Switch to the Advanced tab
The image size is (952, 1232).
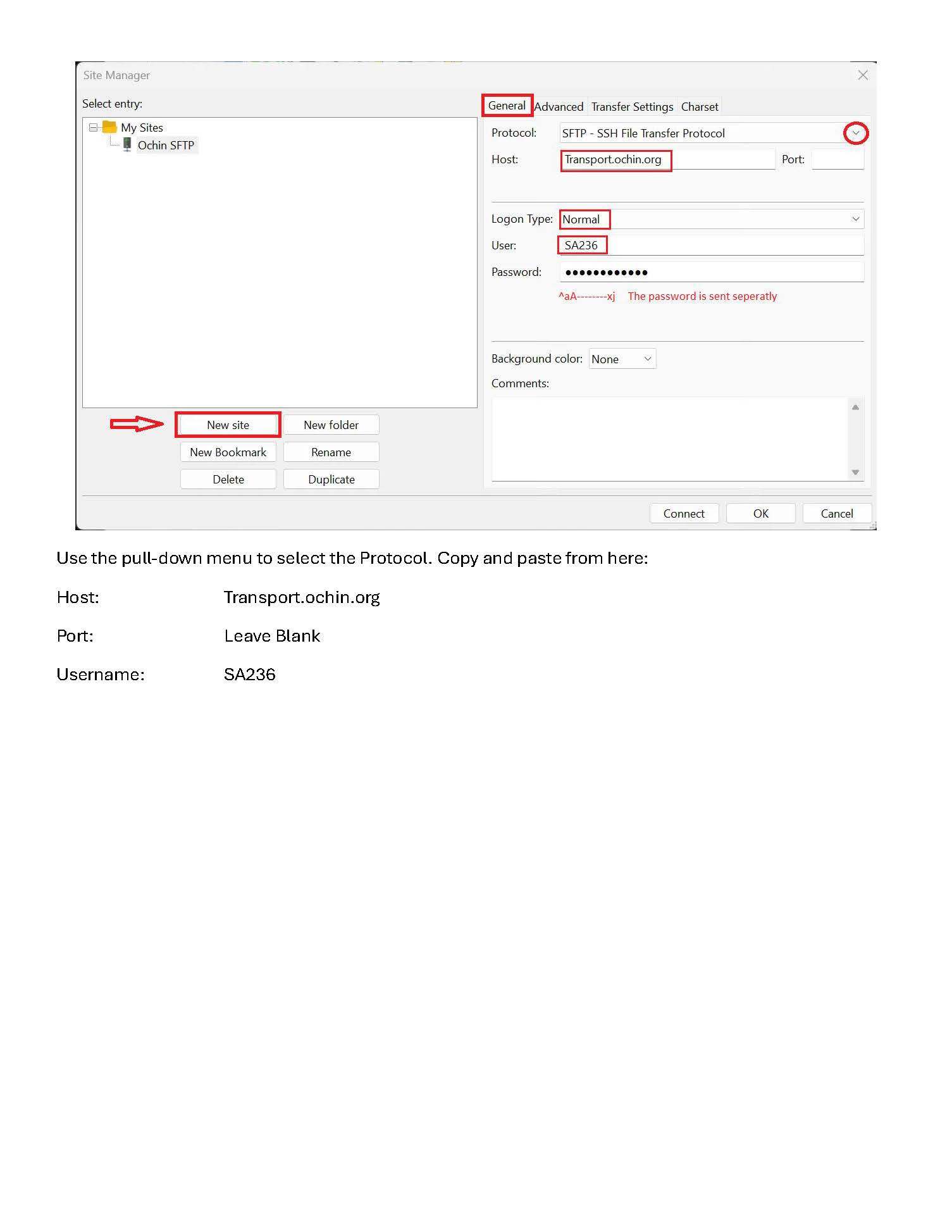click(559, 107)
